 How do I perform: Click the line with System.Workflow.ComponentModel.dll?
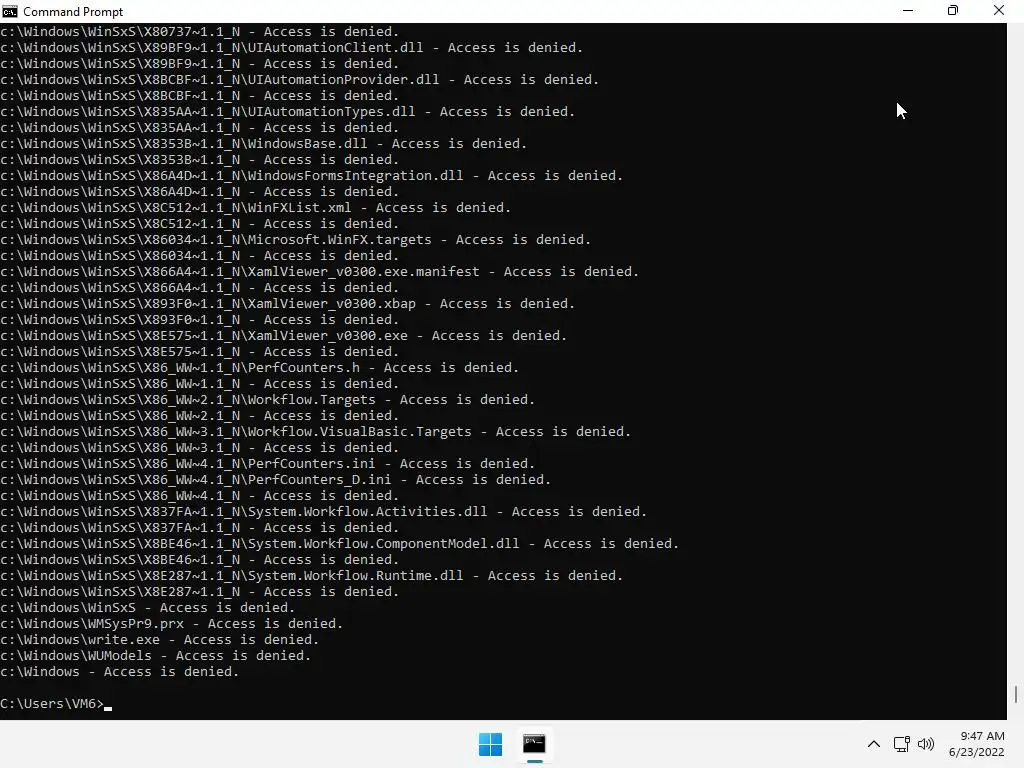point(340,544)
